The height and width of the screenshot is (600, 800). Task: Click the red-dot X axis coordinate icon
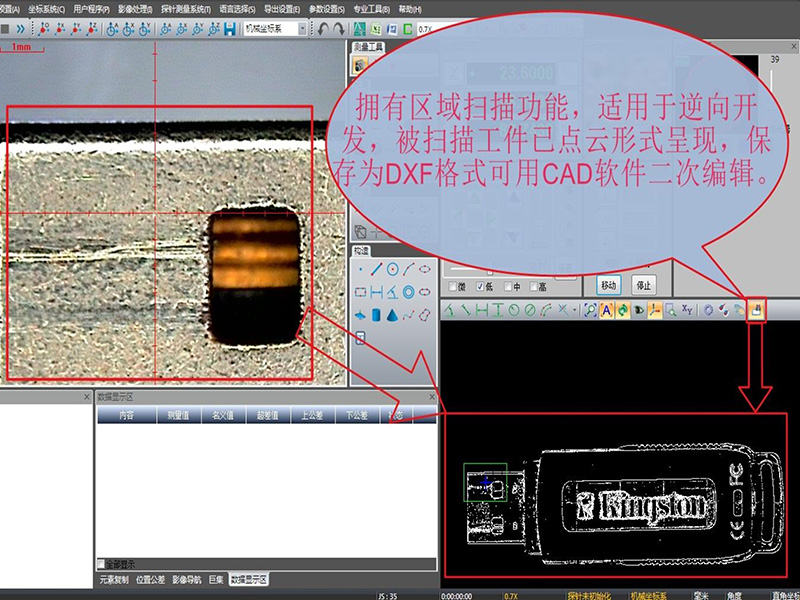pyautogui.click(x=60, y=29)
